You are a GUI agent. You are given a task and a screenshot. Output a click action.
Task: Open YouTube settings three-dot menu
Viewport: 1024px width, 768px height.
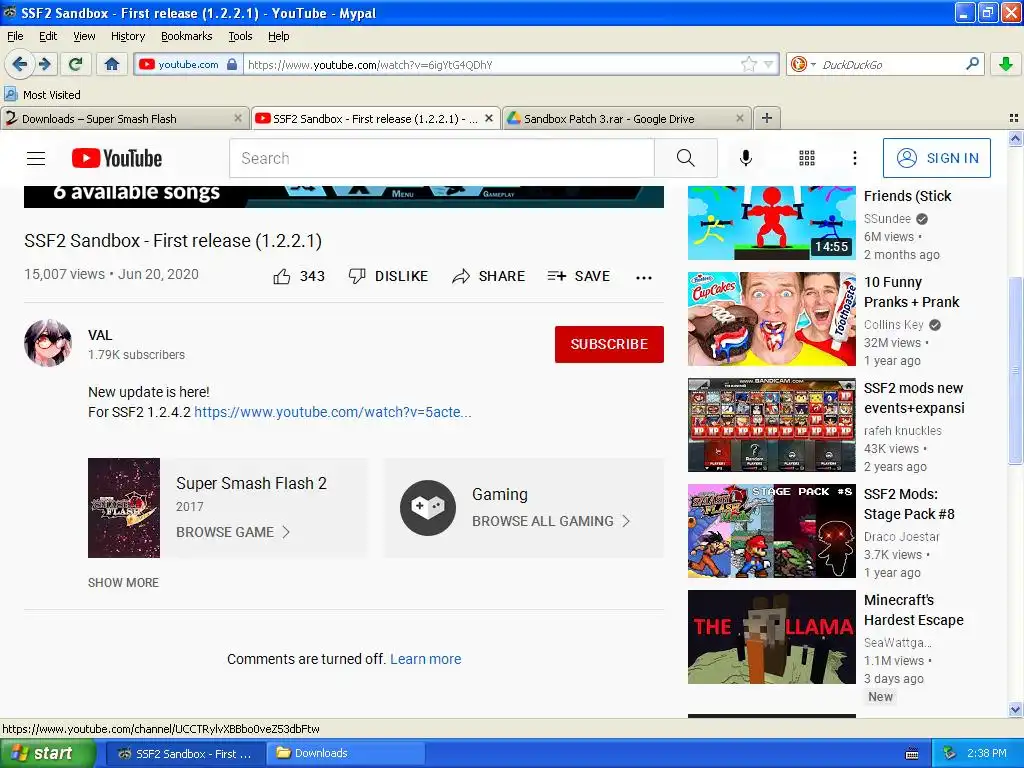(x=854, y=158)
